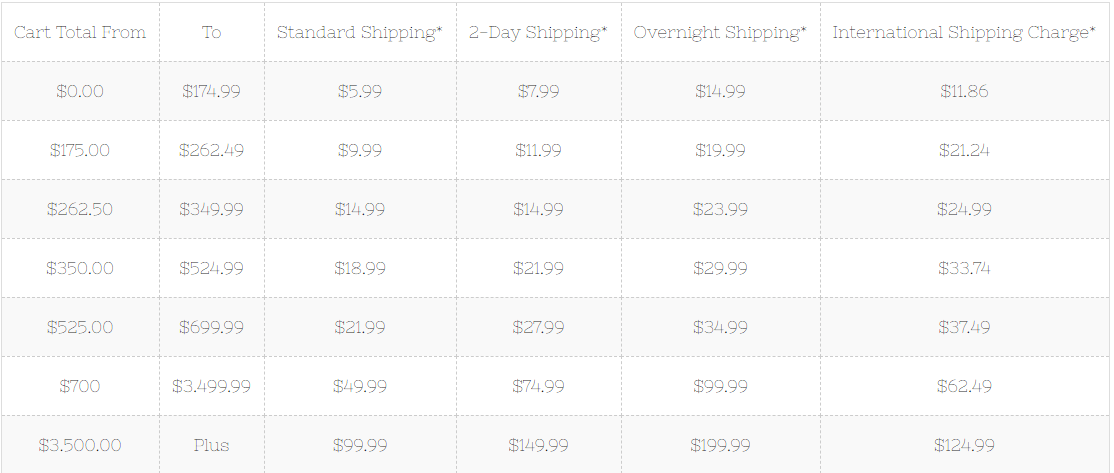Select the $199.99 overnight shipping price
This screenshot has height=473, width=1114.
pos(720,445)
